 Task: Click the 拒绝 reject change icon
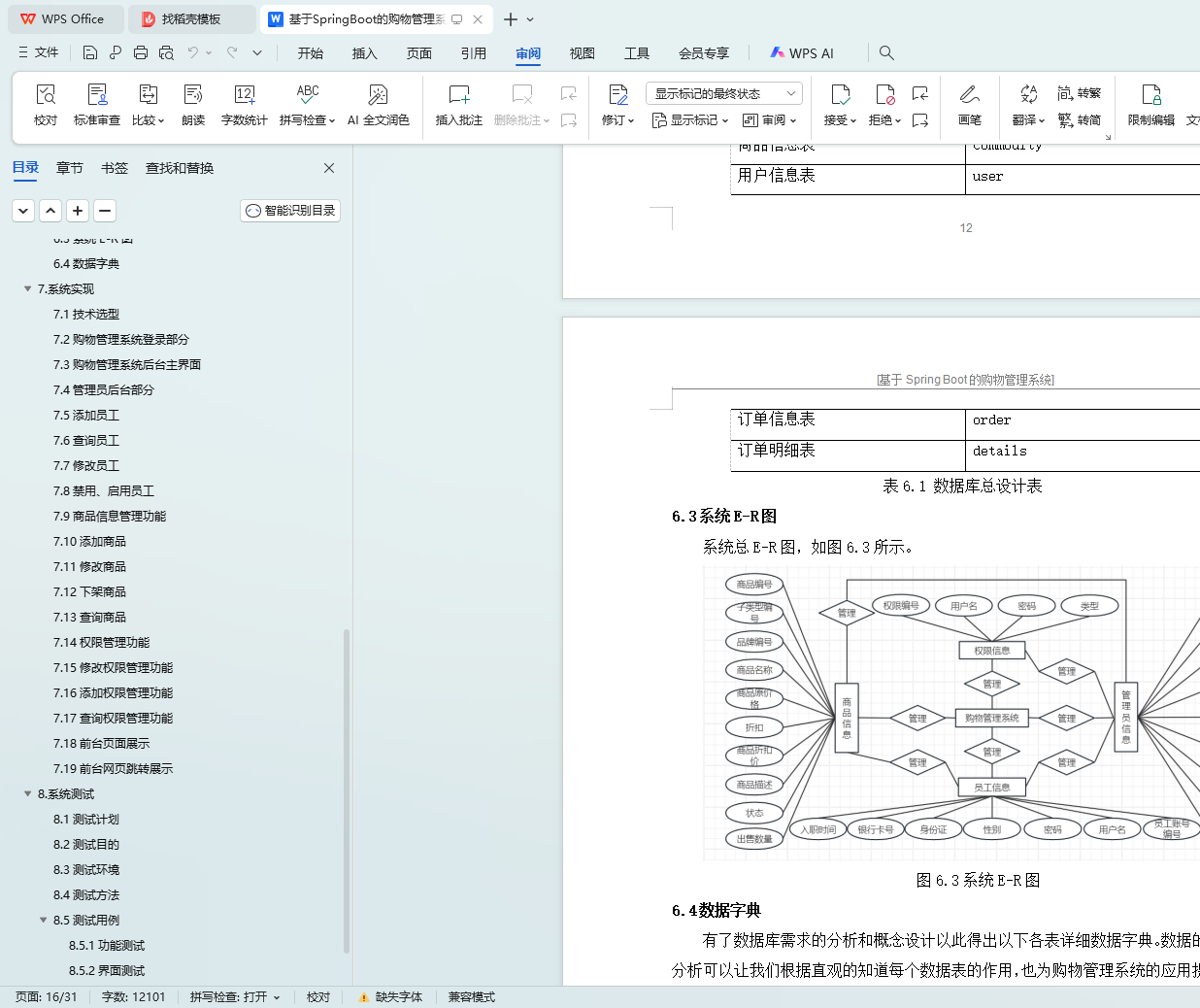884,94
